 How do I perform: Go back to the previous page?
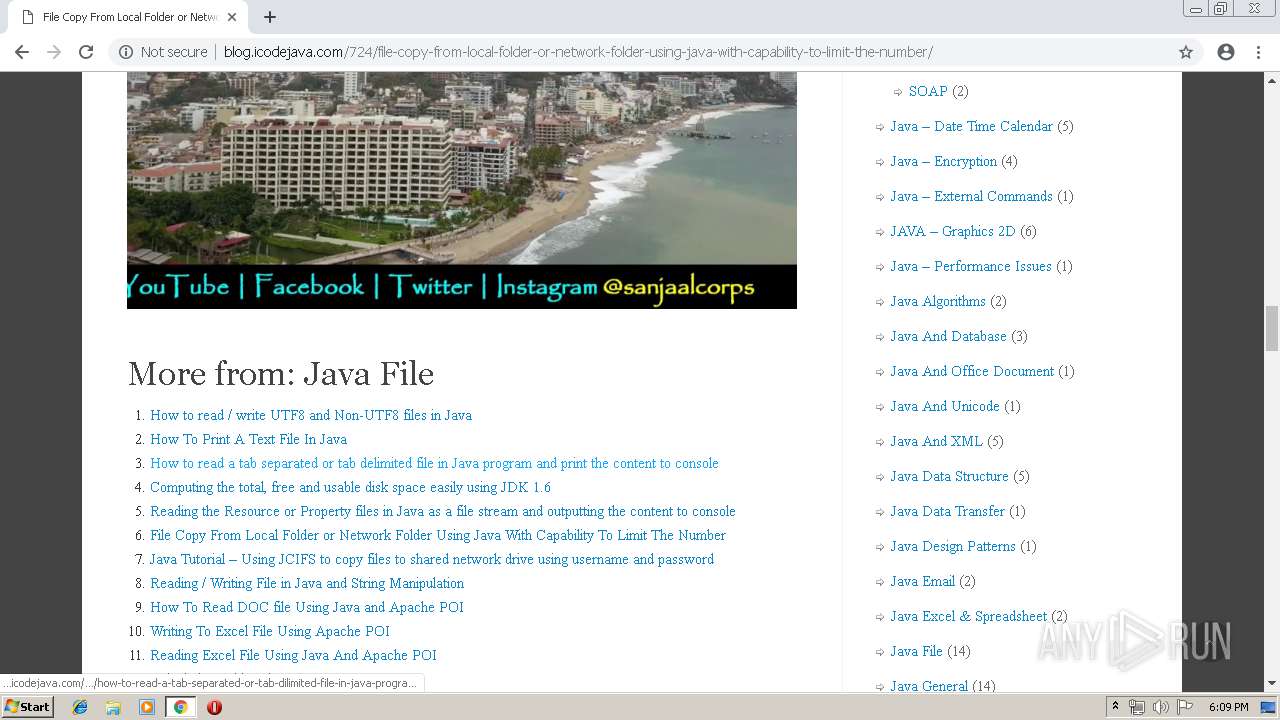click(x=22, y=52)
